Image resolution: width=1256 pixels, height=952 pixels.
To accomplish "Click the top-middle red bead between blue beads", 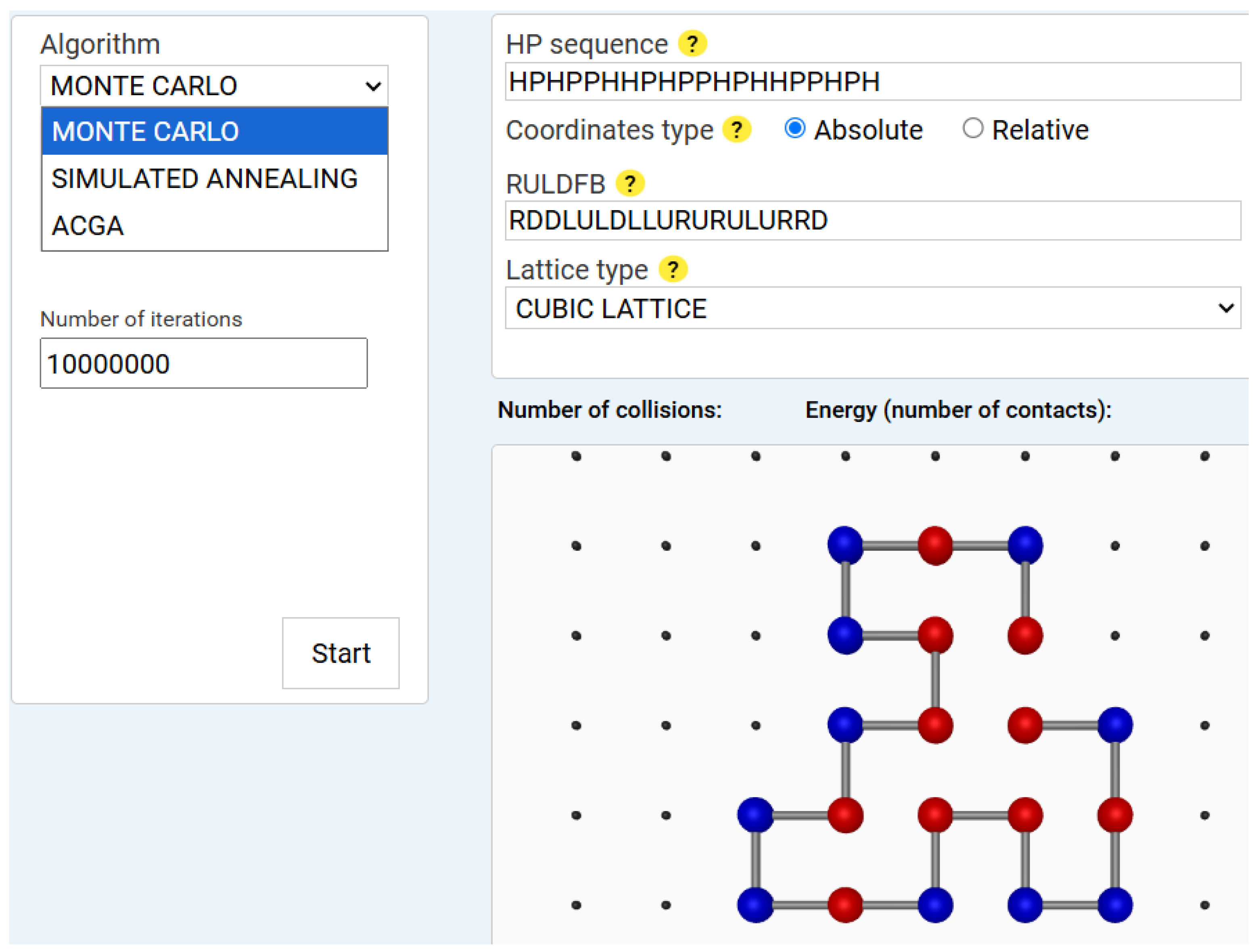I will (x=934, y=545).
